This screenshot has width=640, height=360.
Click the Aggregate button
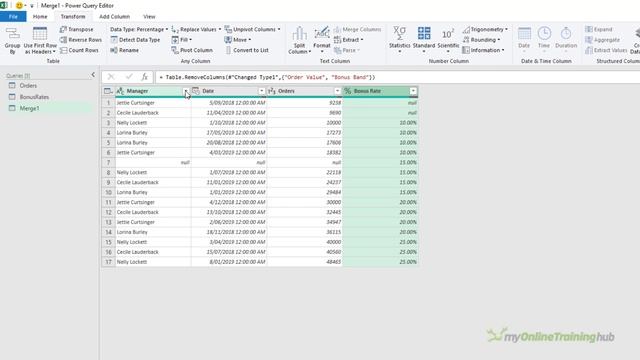tap(602, 40)
